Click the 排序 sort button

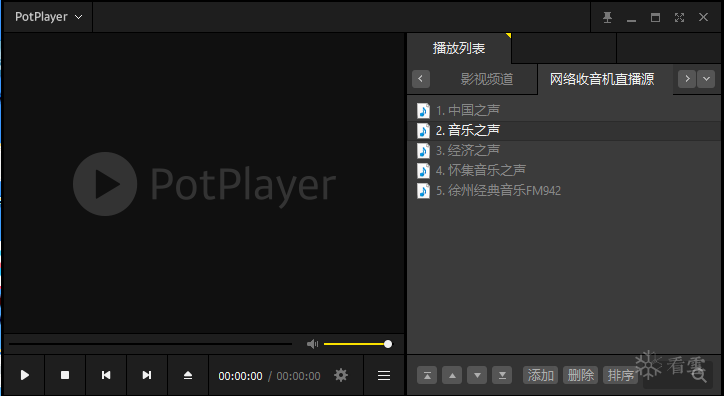621,375
